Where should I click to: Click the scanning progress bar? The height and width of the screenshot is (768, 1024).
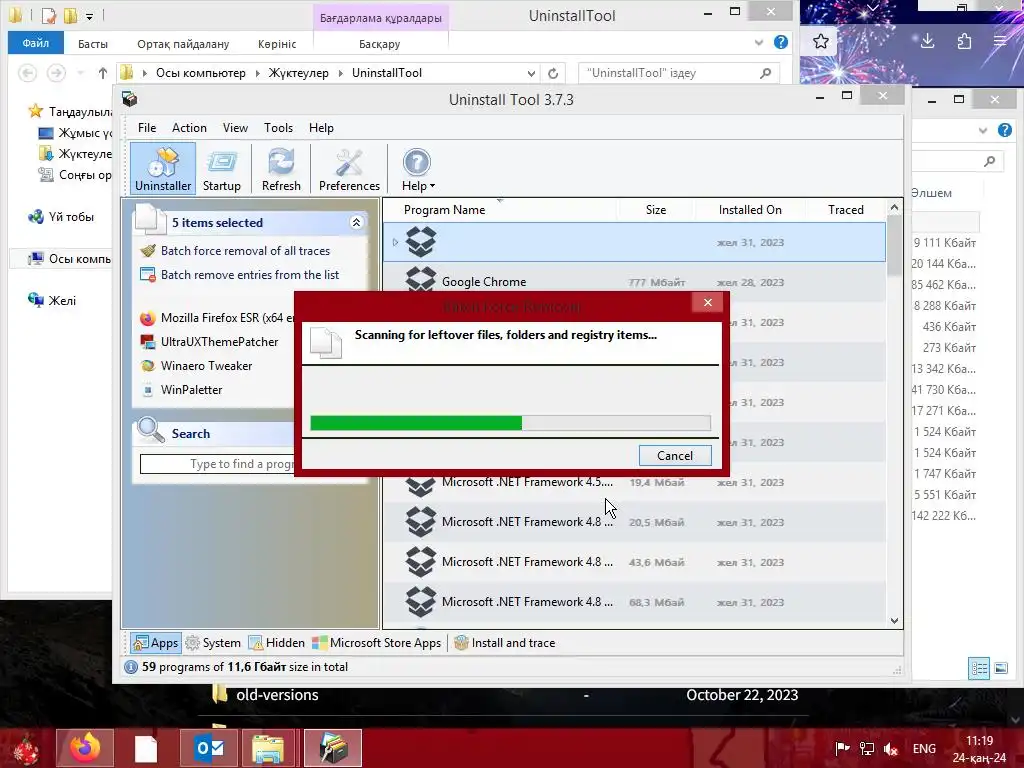click(511, 423)
